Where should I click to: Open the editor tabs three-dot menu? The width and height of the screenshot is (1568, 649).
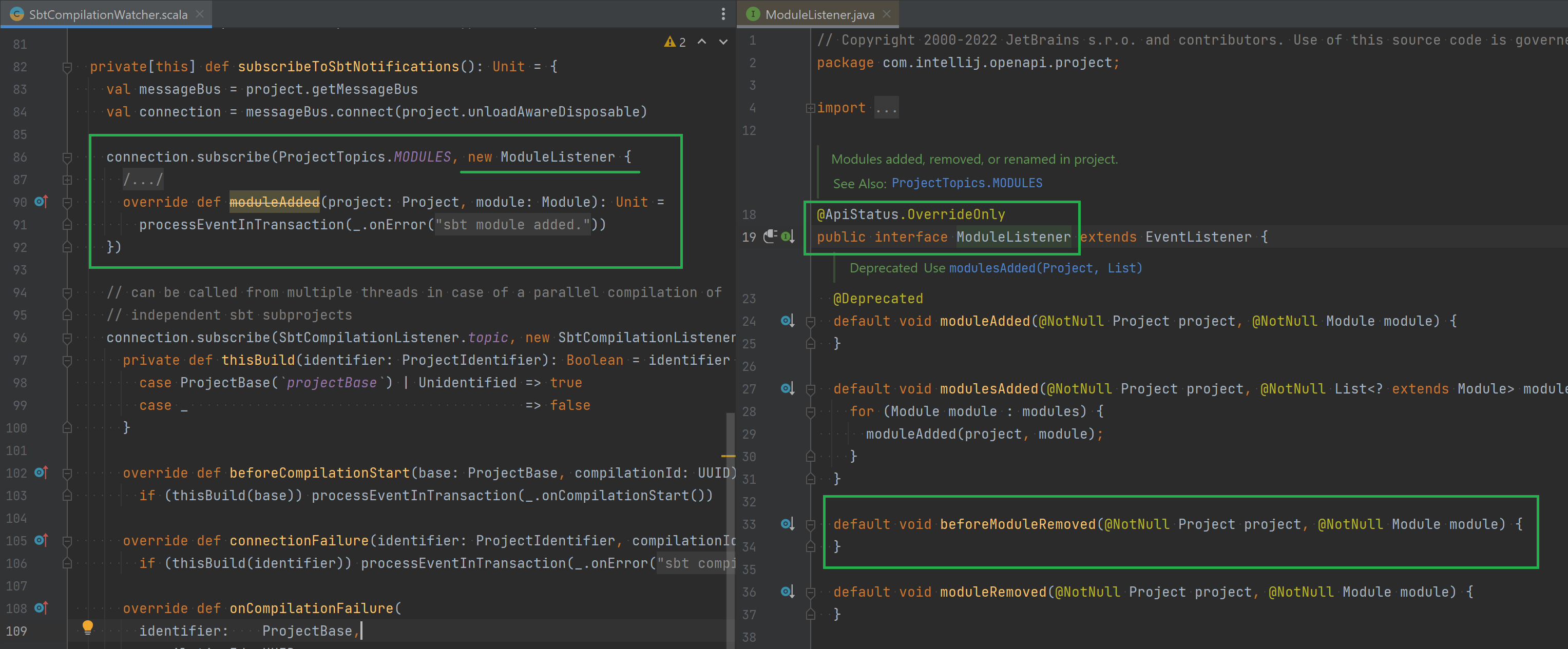[723, 14]
